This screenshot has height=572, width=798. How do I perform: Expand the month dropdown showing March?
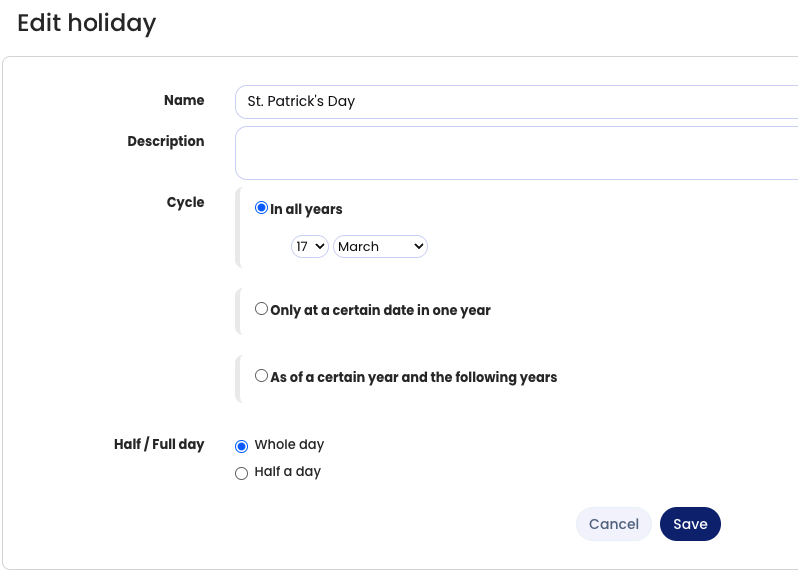coord(380,246)
